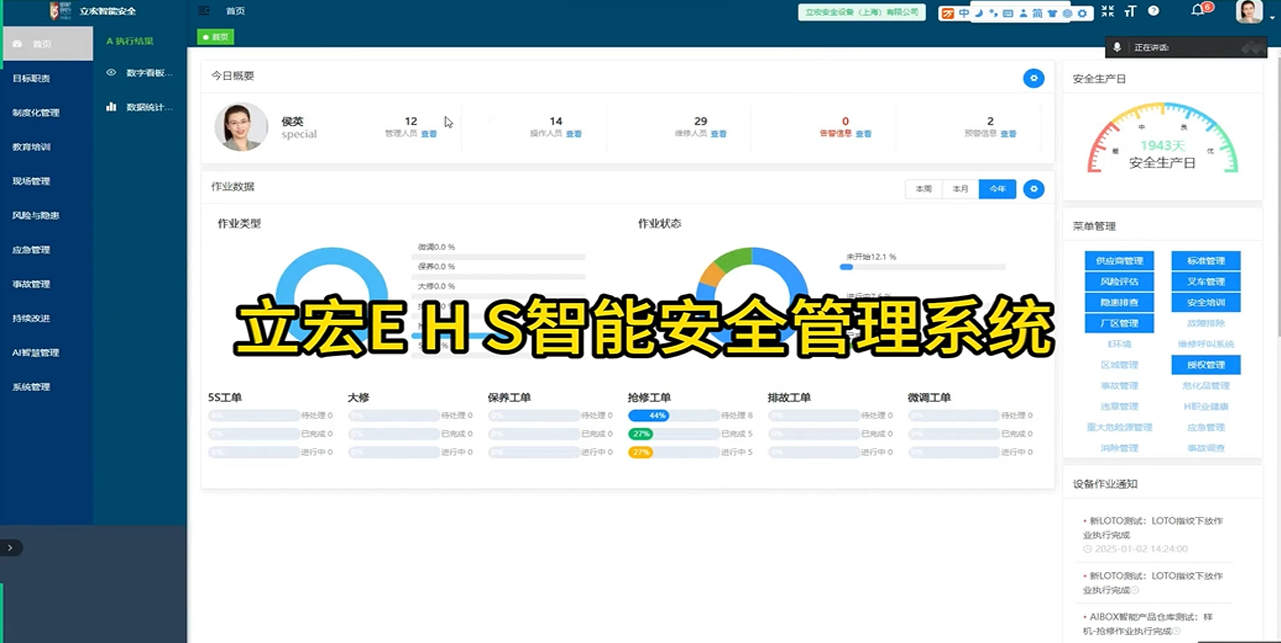Viewport: 1281px width, 643px height.
Task: Click the notification bell icon
Action: 1198,11
